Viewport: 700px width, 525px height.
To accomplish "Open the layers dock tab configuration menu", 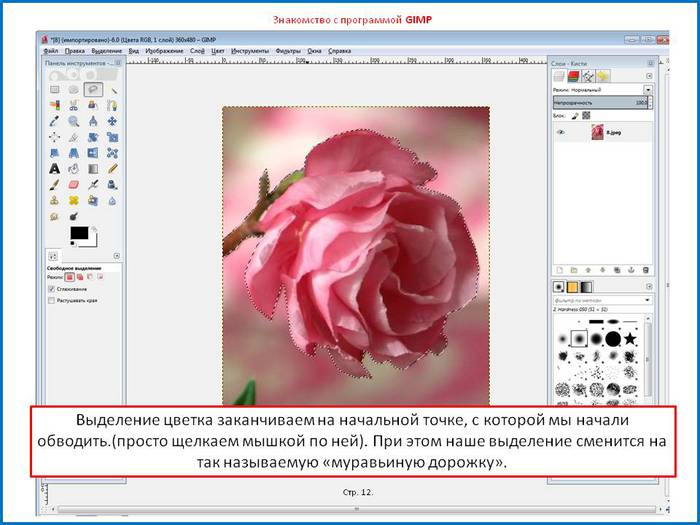I will (649, 76).
